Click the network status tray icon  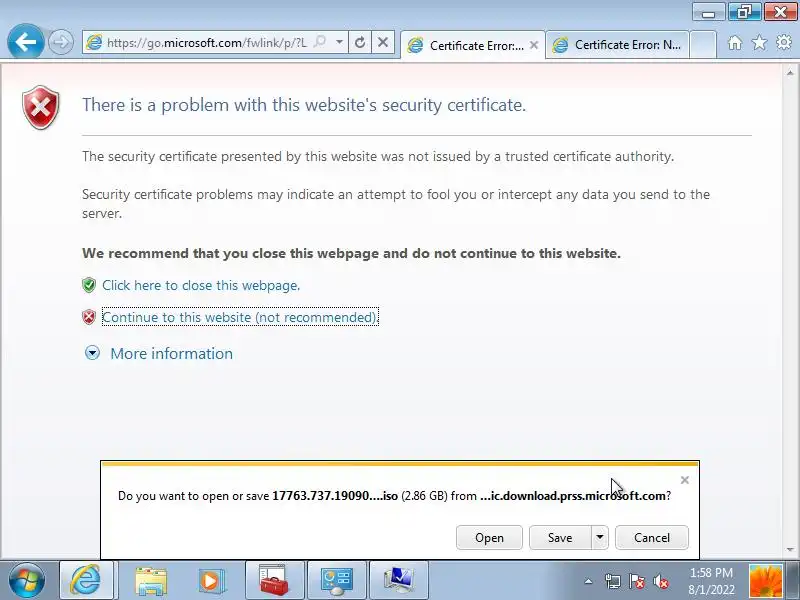pyautogui.click(x=613, y=581)
